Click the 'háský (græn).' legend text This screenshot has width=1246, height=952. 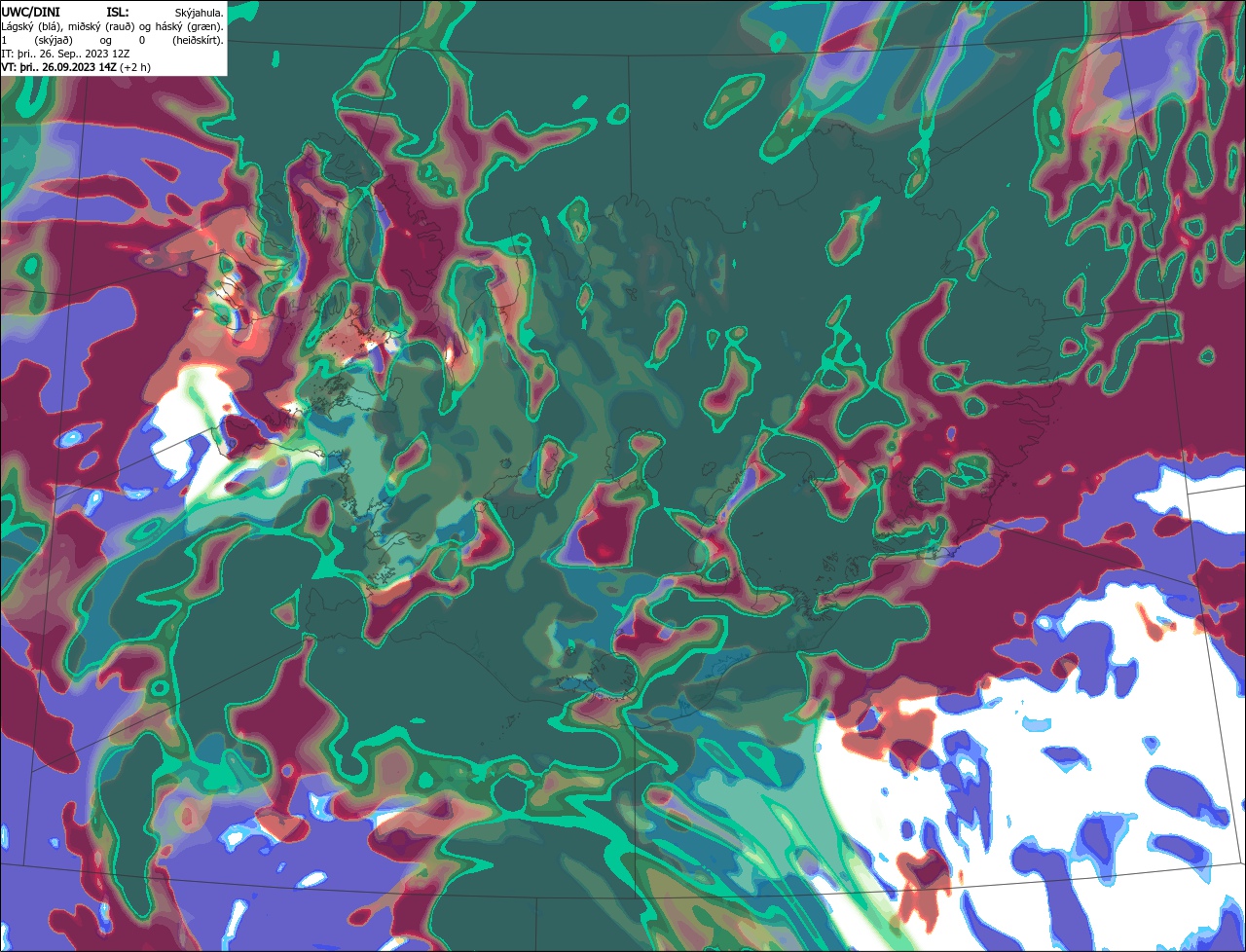click(x=189, y=27)
